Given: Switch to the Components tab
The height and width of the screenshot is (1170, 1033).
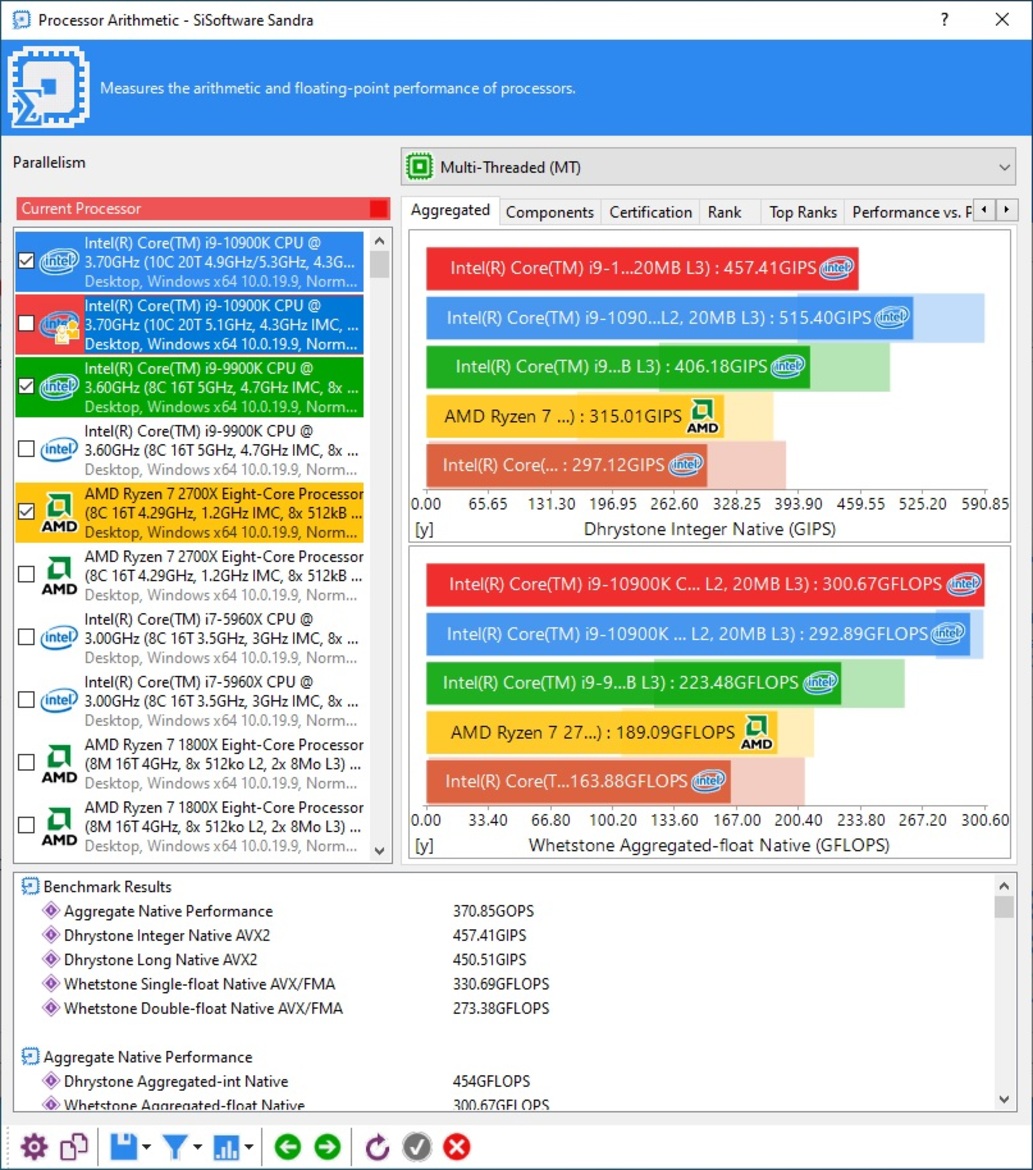Looking at the screenshot, I should (x=549, y=212).
